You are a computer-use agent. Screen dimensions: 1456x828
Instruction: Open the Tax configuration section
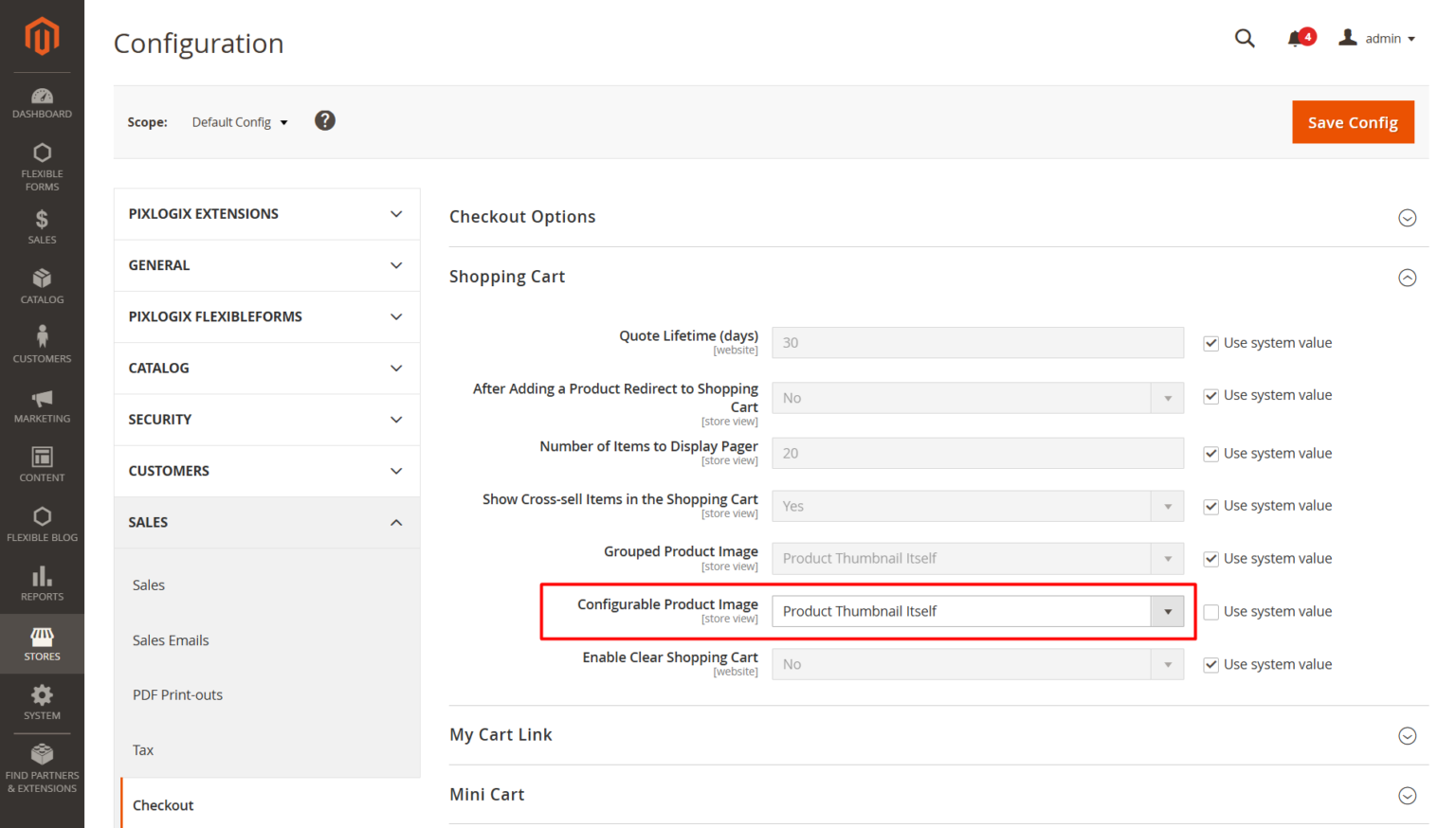142,749
